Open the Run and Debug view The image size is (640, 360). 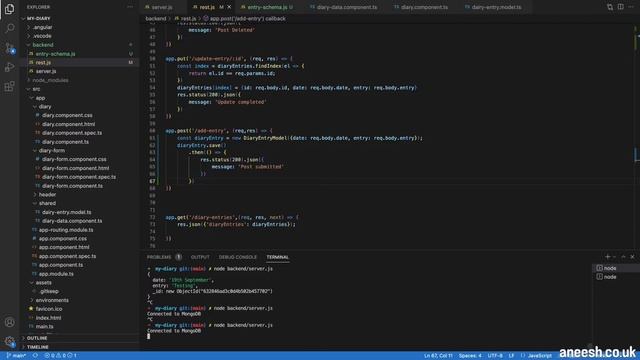tap(9, 67)
